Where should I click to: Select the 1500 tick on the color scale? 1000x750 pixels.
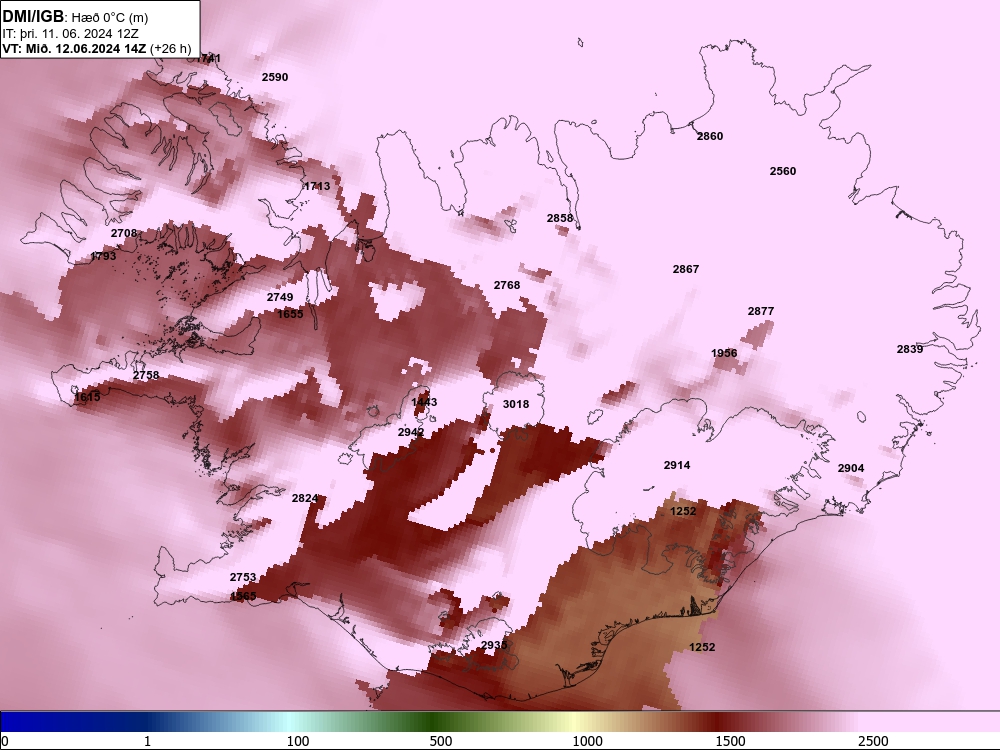tap(730, 741)
